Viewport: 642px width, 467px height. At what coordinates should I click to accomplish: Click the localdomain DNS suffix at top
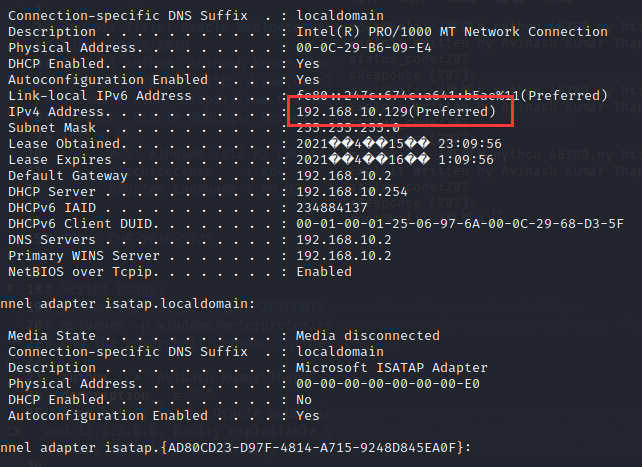tap(340, 16)
